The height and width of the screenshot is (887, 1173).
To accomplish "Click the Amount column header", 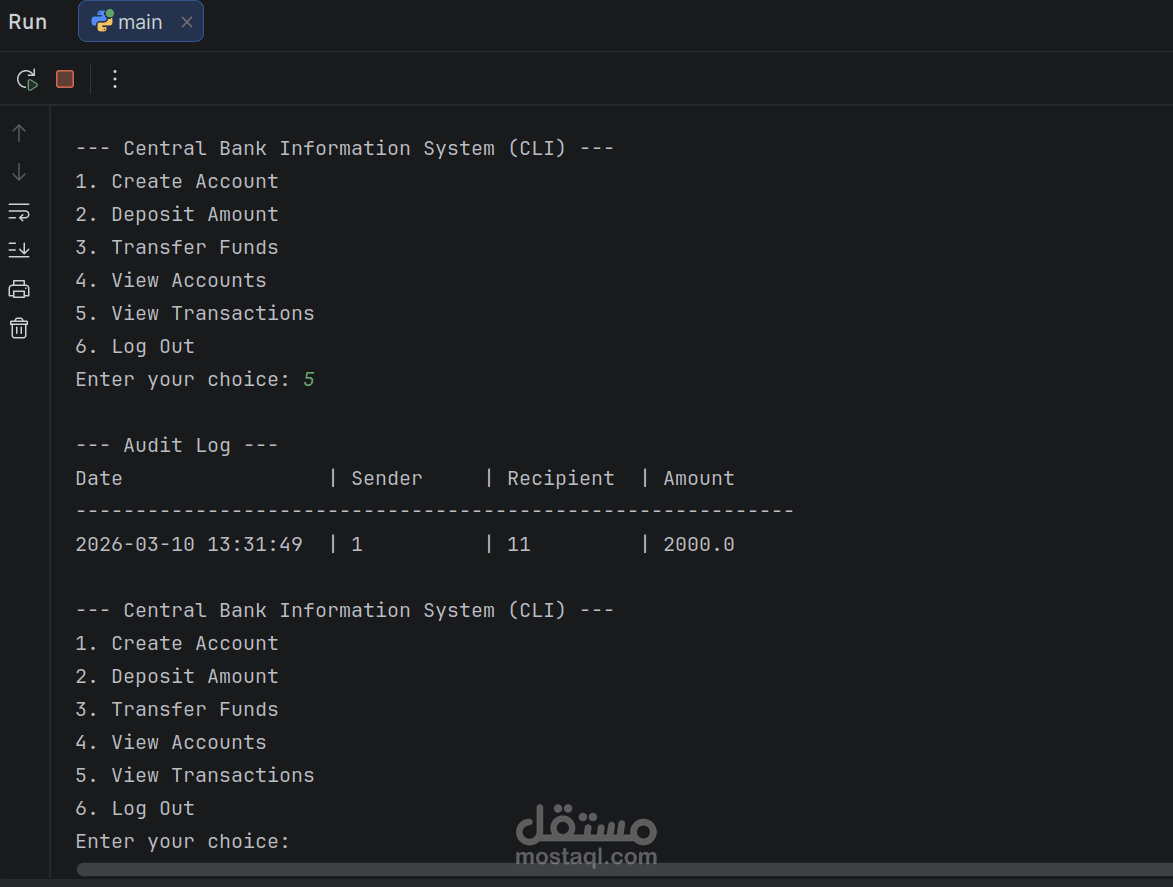I will pos(699,479).
